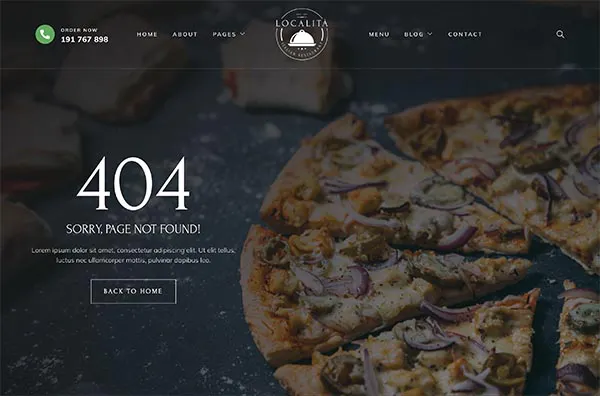Click the Localita brand name text
Image resolution: width=600 pixels, height=396 pixels.
(x=302, y=23)
